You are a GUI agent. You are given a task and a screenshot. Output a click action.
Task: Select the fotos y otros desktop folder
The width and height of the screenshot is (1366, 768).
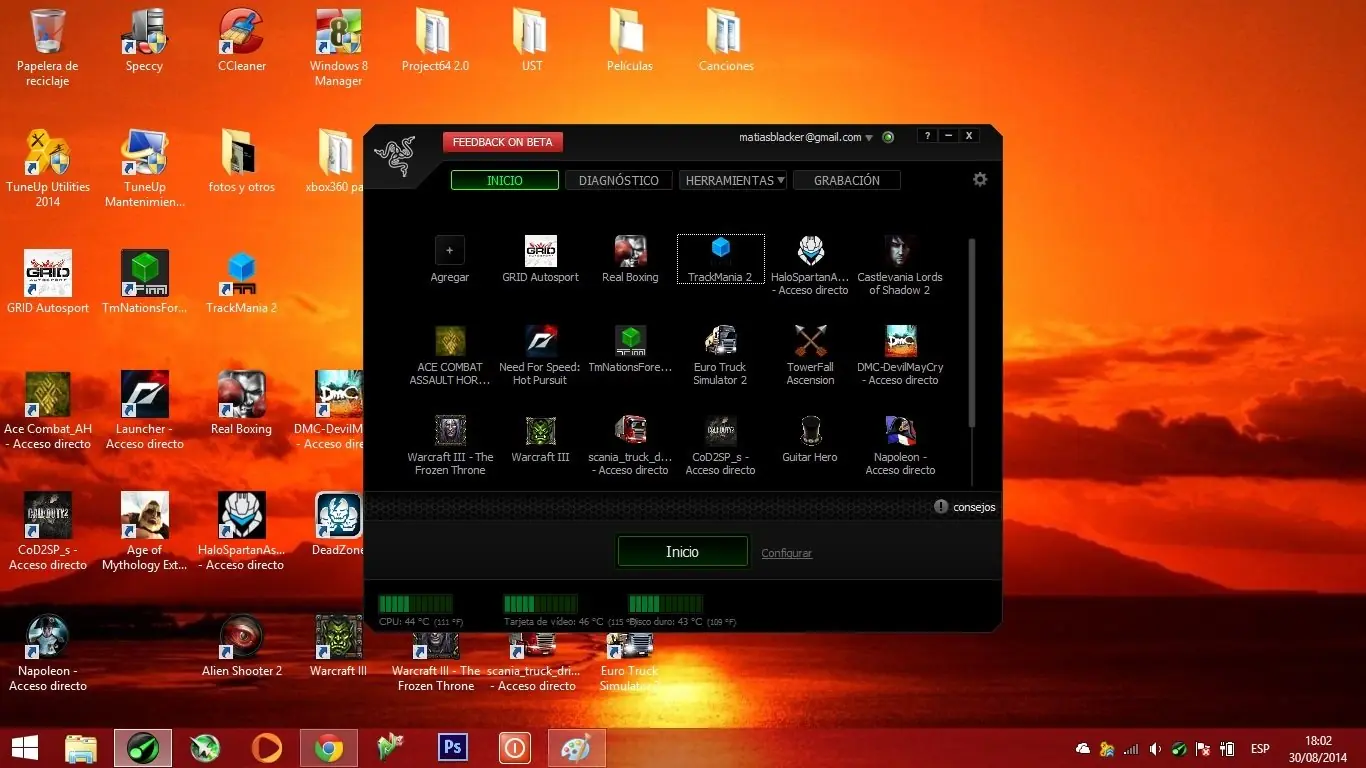(x=242, y=162)
